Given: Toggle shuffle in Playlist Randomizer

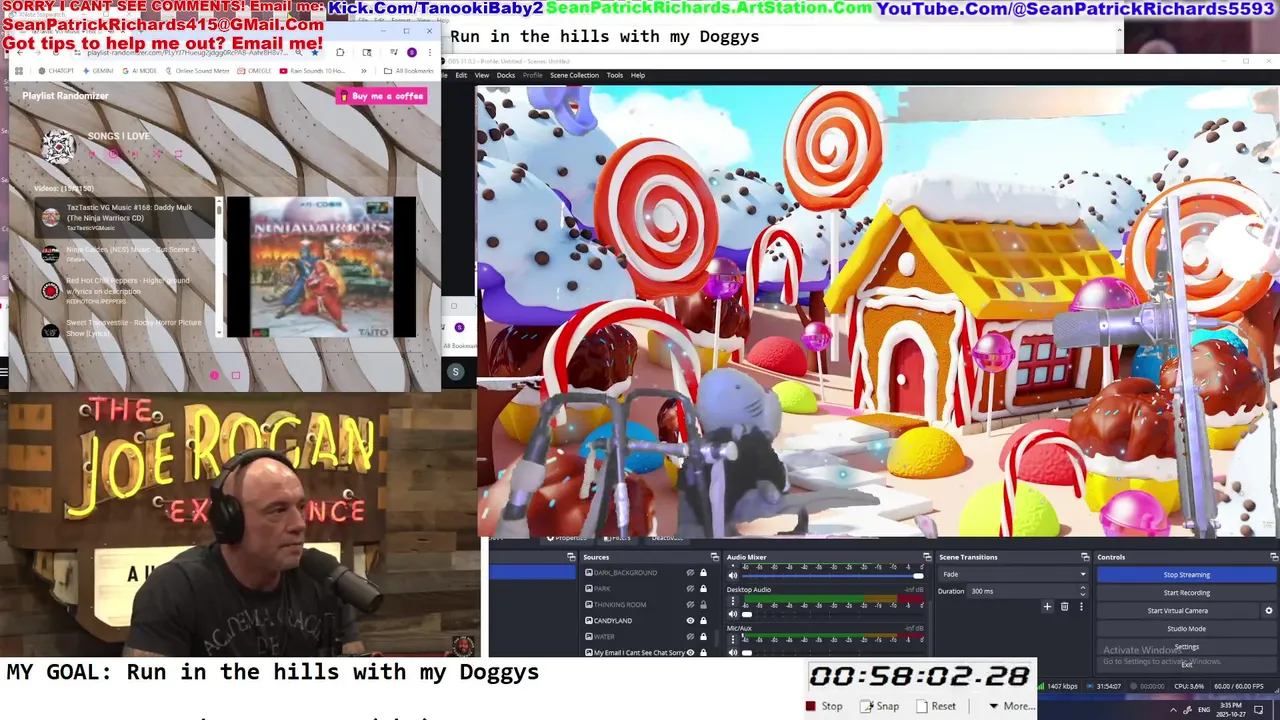Looking at the screenshot, I should [157, 154].
